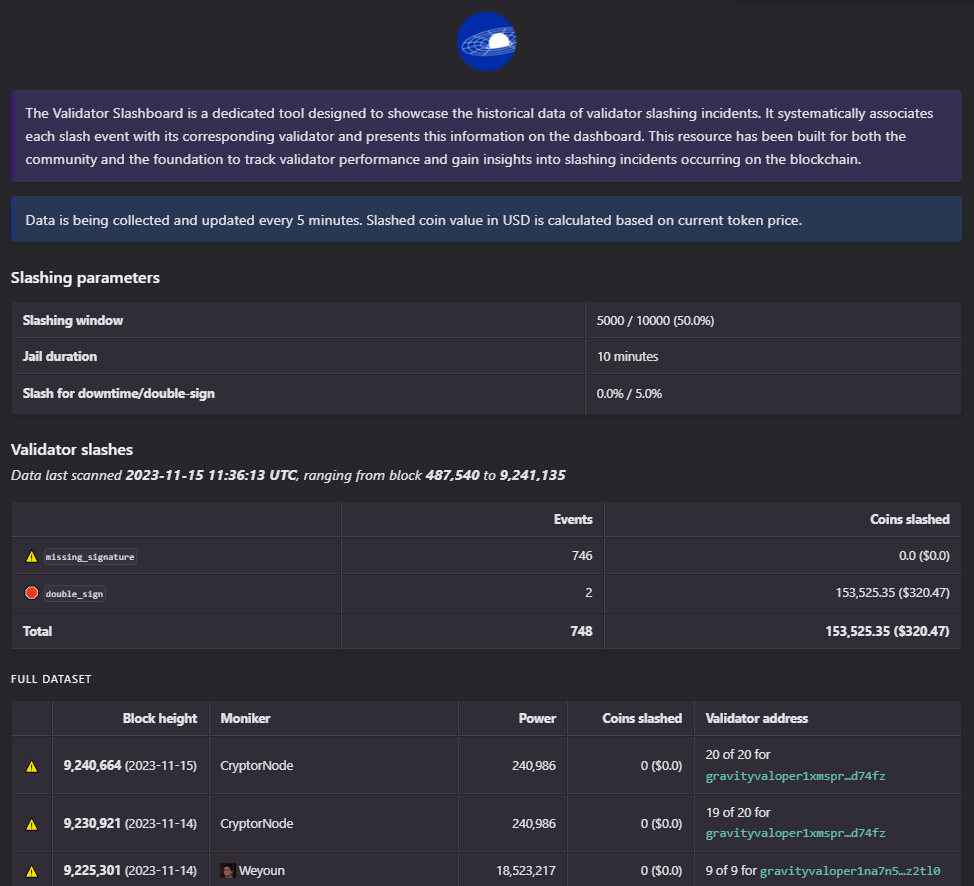Click the starting block number 487,540
974x886 pixels.
452,475
